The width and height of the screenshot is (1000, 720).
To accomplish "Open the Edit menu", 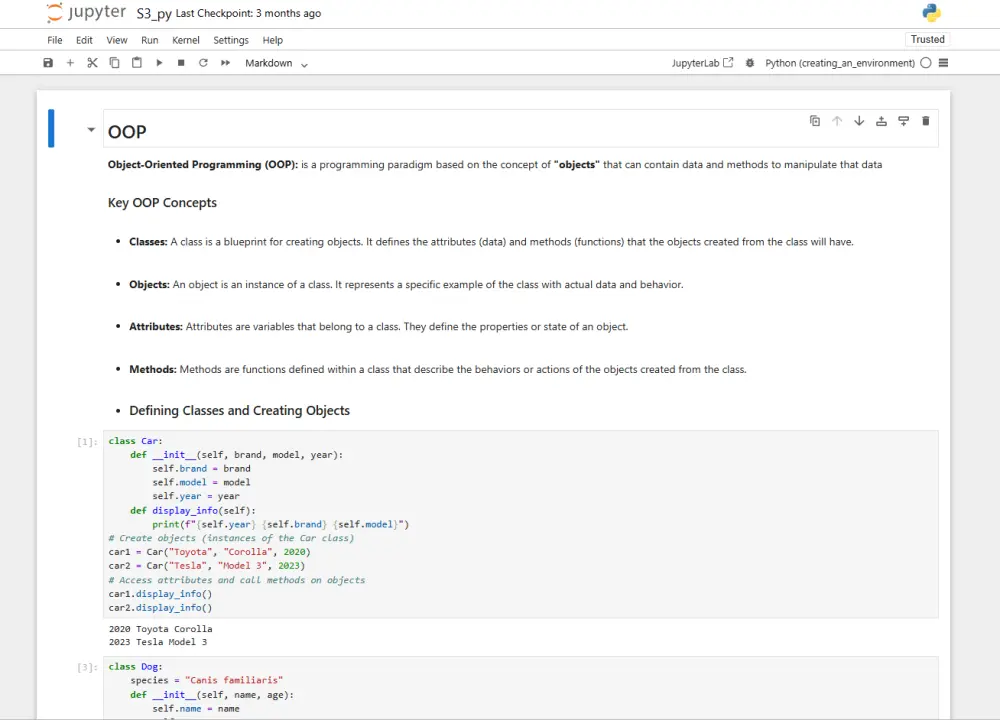I will (x=84, y=40).
